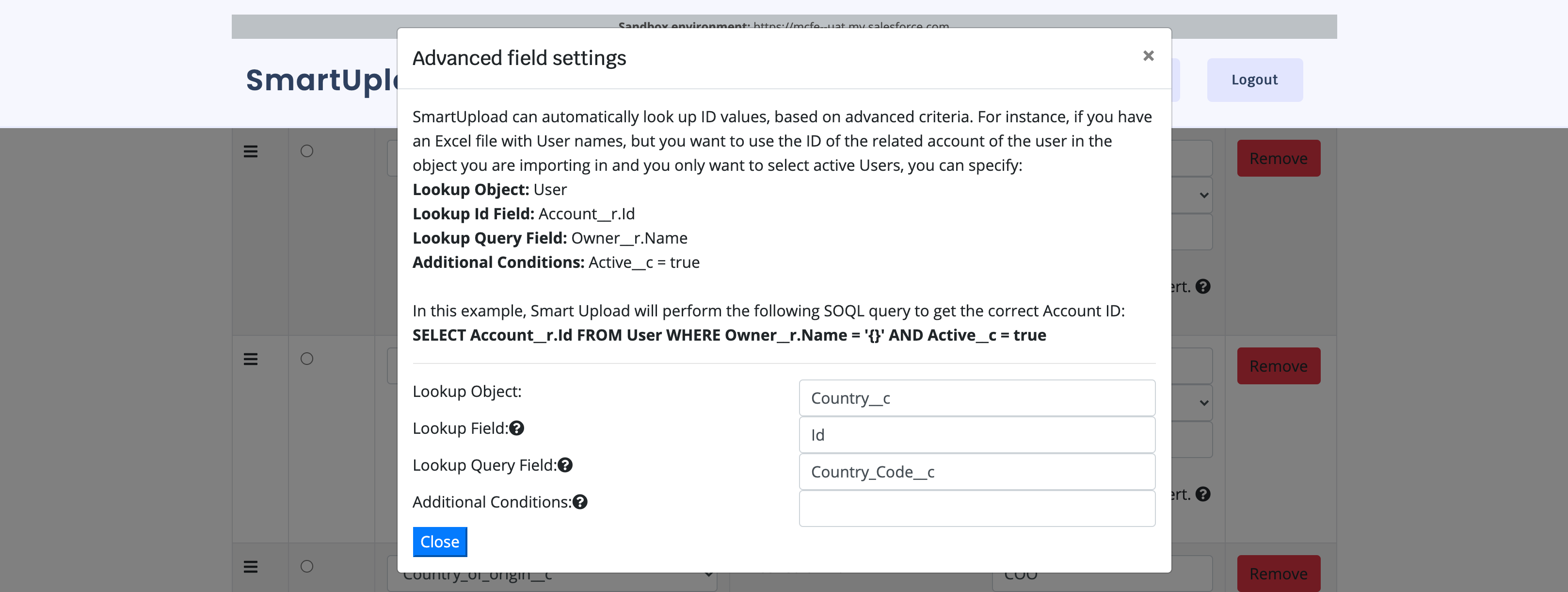Click the Lookup Object input containing Country__c

(976, 398)
